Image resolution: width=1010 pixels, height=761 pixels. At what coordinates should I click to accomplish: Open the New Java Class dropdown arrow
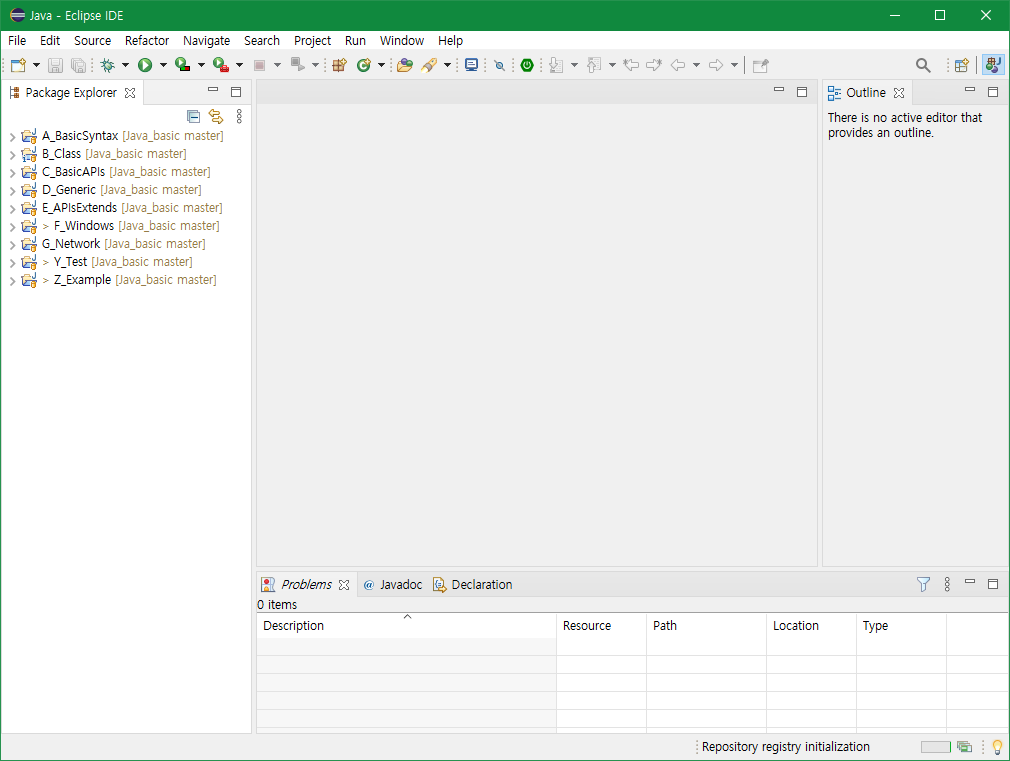[381, 65]
